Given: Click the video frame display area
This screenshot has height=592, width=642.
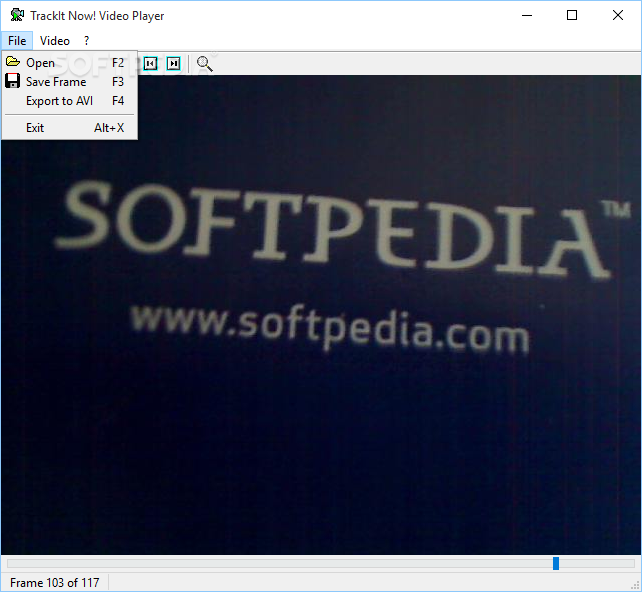Looking at the screenshot, I should click(321, 314).
